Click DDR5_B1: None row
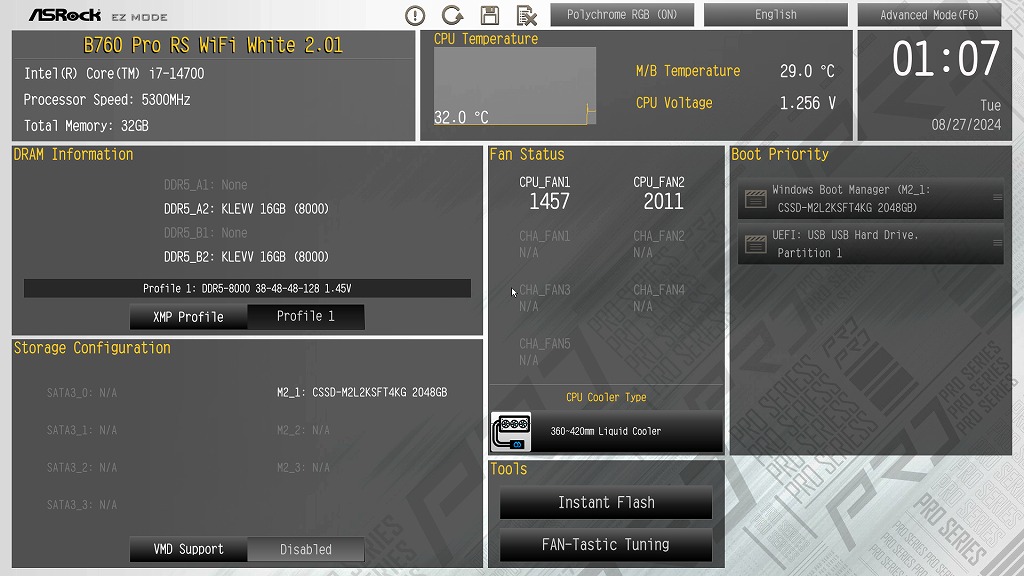This screenshot has height=576, width=1024. click(206, 232)
